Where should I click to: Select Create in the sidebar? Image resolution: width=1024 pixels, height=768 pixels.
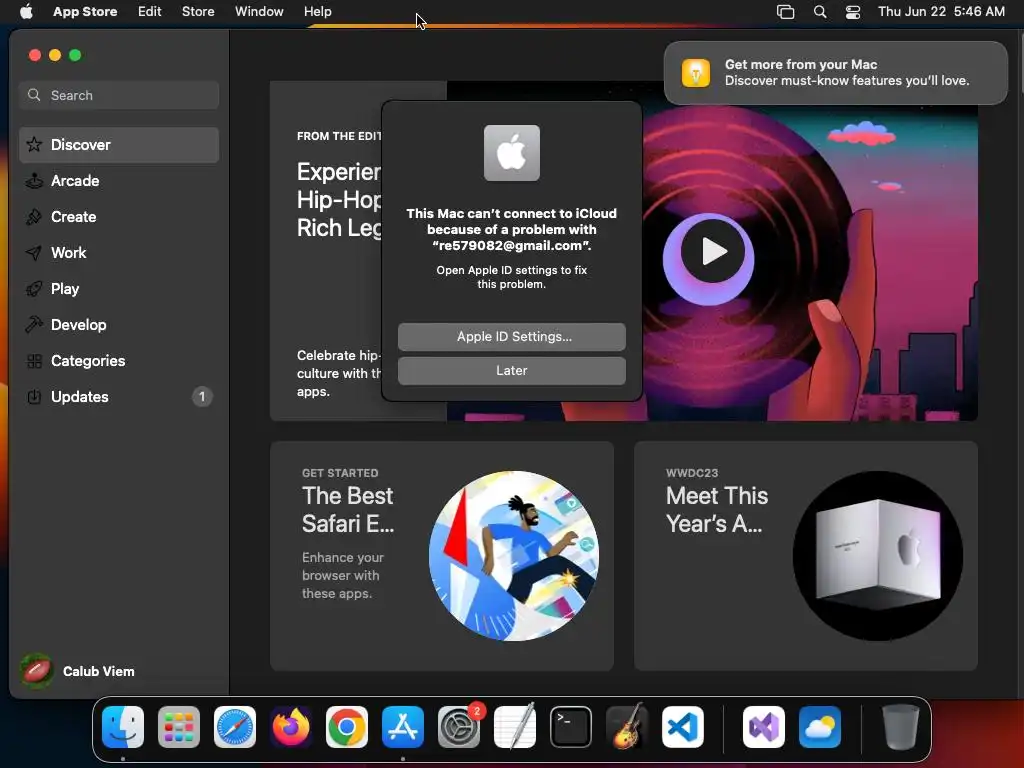point(119,217)
